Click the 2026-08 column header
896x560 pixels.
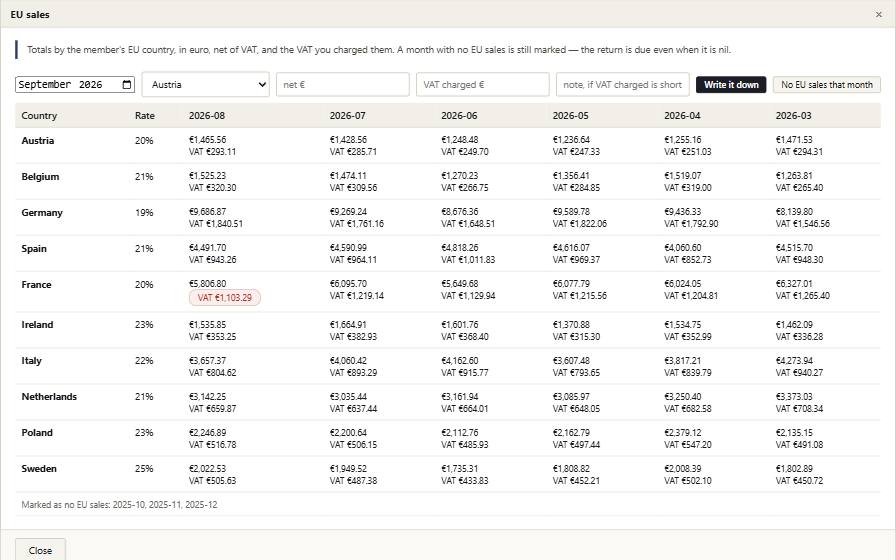pos(207,115)
